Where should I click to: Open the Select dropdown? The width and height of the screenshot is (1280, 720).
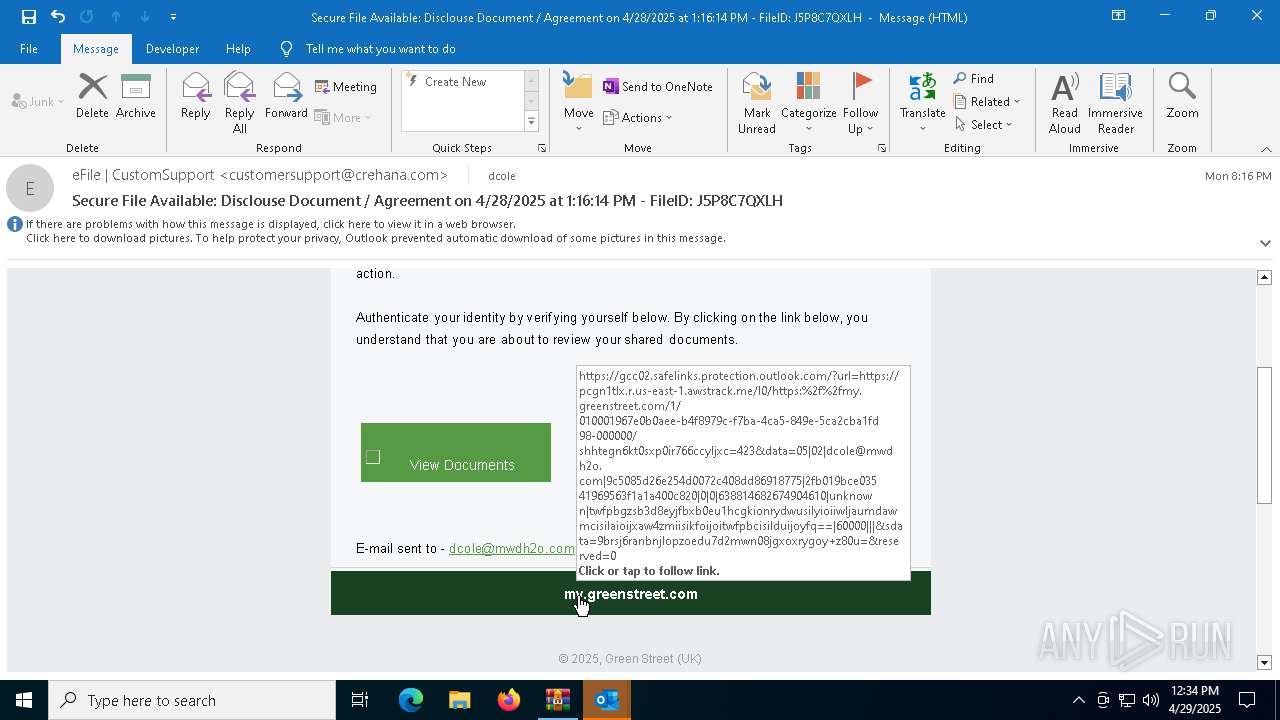983,124
